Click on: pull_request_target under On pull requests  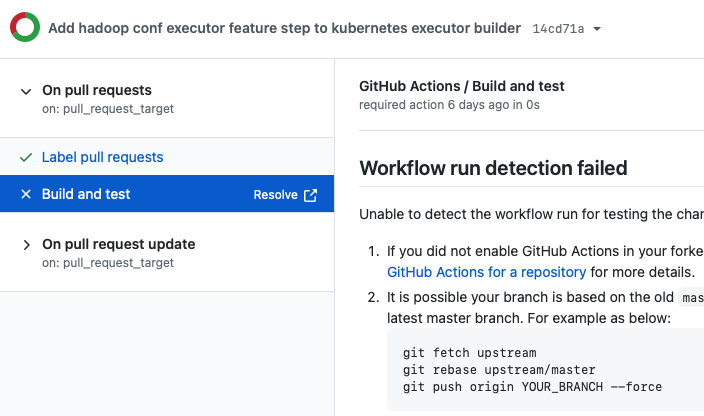click(108, 109)
